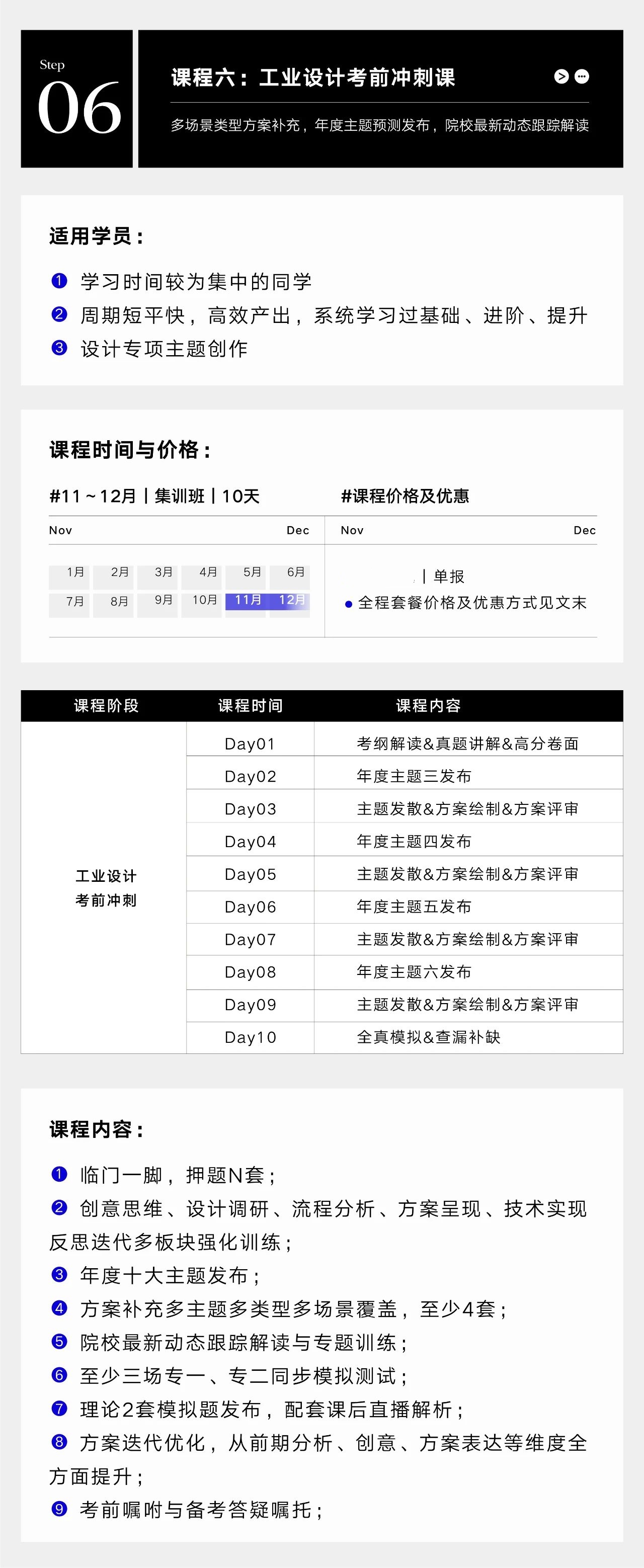
Task: Click the #课程价格及优惠 label
Action: pyautogui.click(x=406, y=496)
